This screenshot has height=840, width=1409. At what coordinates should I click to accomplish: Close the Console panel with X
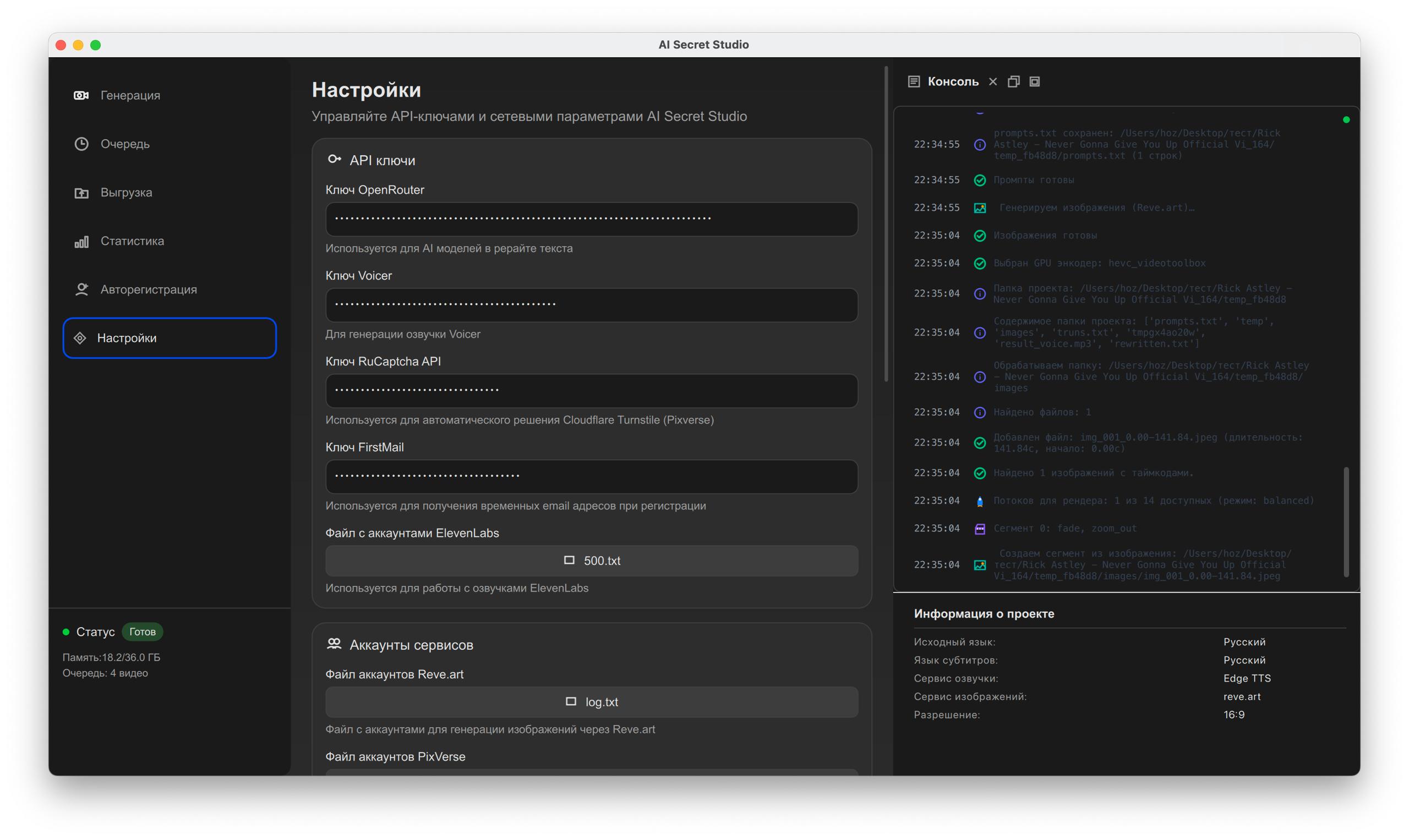click(993, 81)
